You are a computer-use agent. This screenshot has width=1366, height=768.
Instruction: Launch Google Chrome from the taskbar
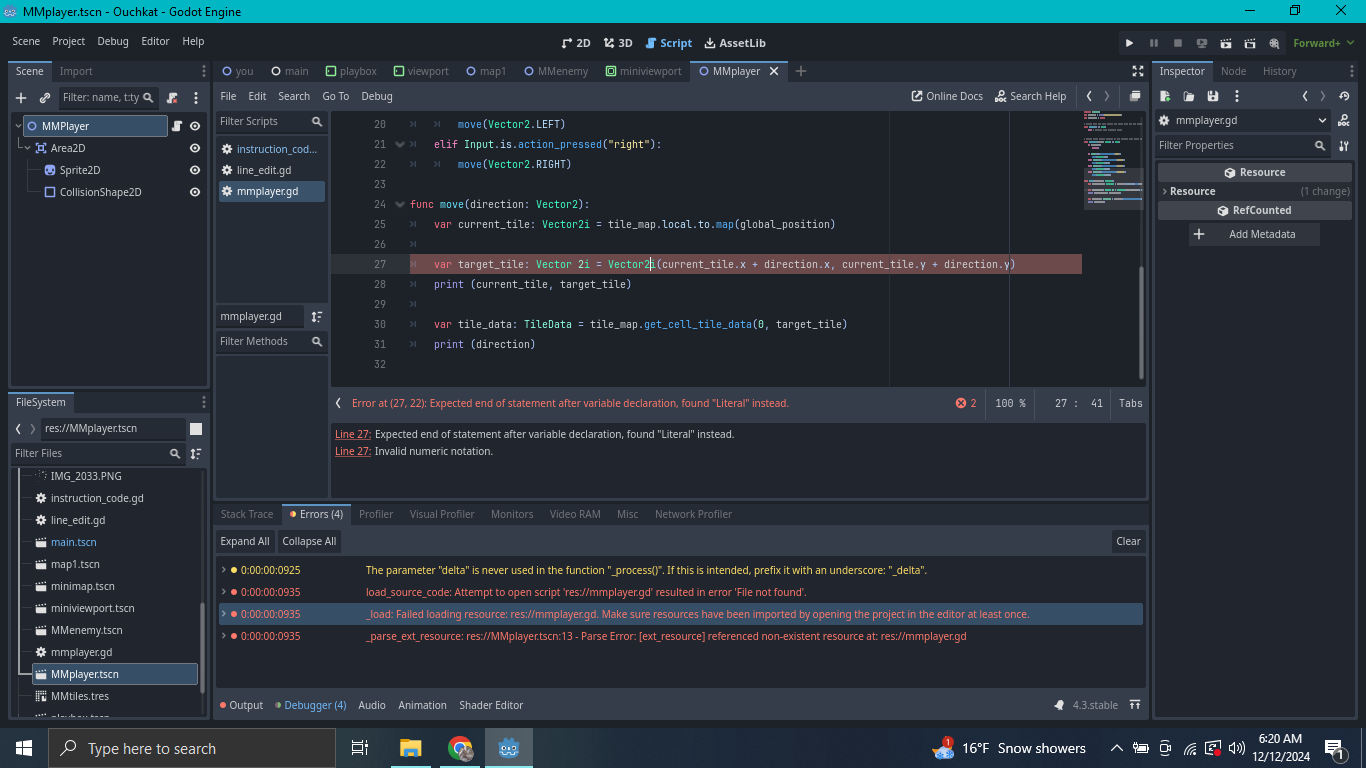point(459,748)
